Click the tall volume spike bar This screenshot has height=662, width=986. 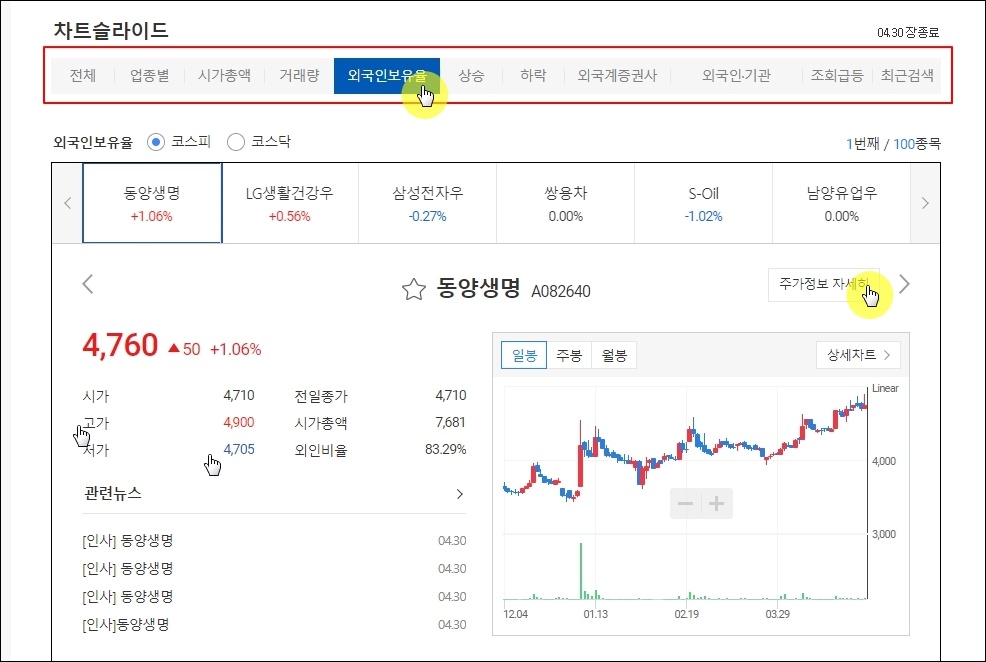(x=580, y=571)
